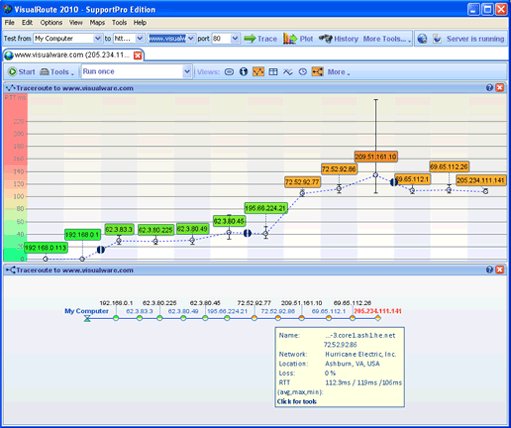The image size is (511, 428).
Task: Expand the More Tools menu
Action: pos(387,39)
